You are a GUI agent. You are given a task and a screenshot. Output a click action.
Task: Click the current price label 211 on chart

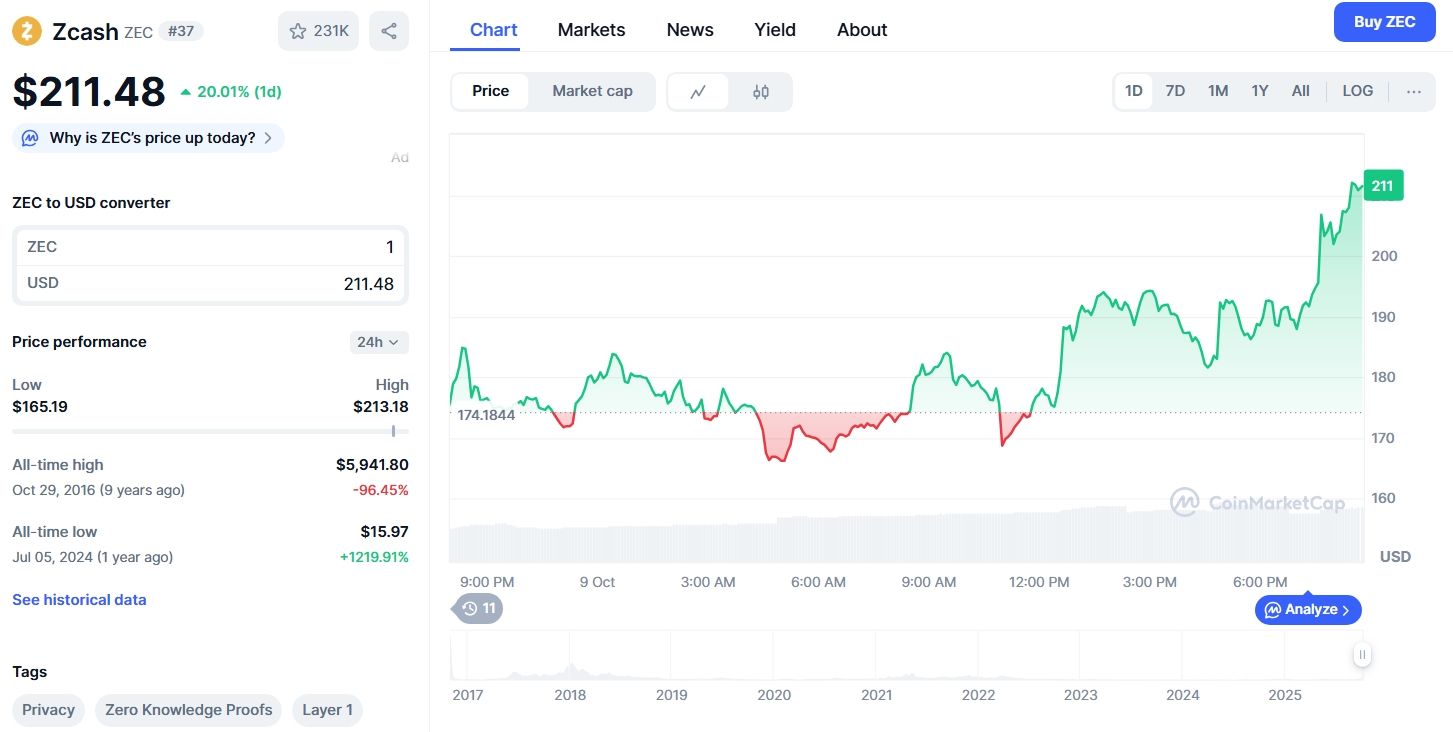click(x=1383, y=186)
